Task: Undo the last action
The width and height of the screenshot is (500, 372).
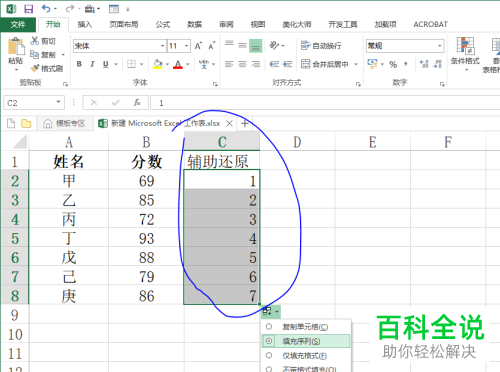Action: (x=46, y=9)
